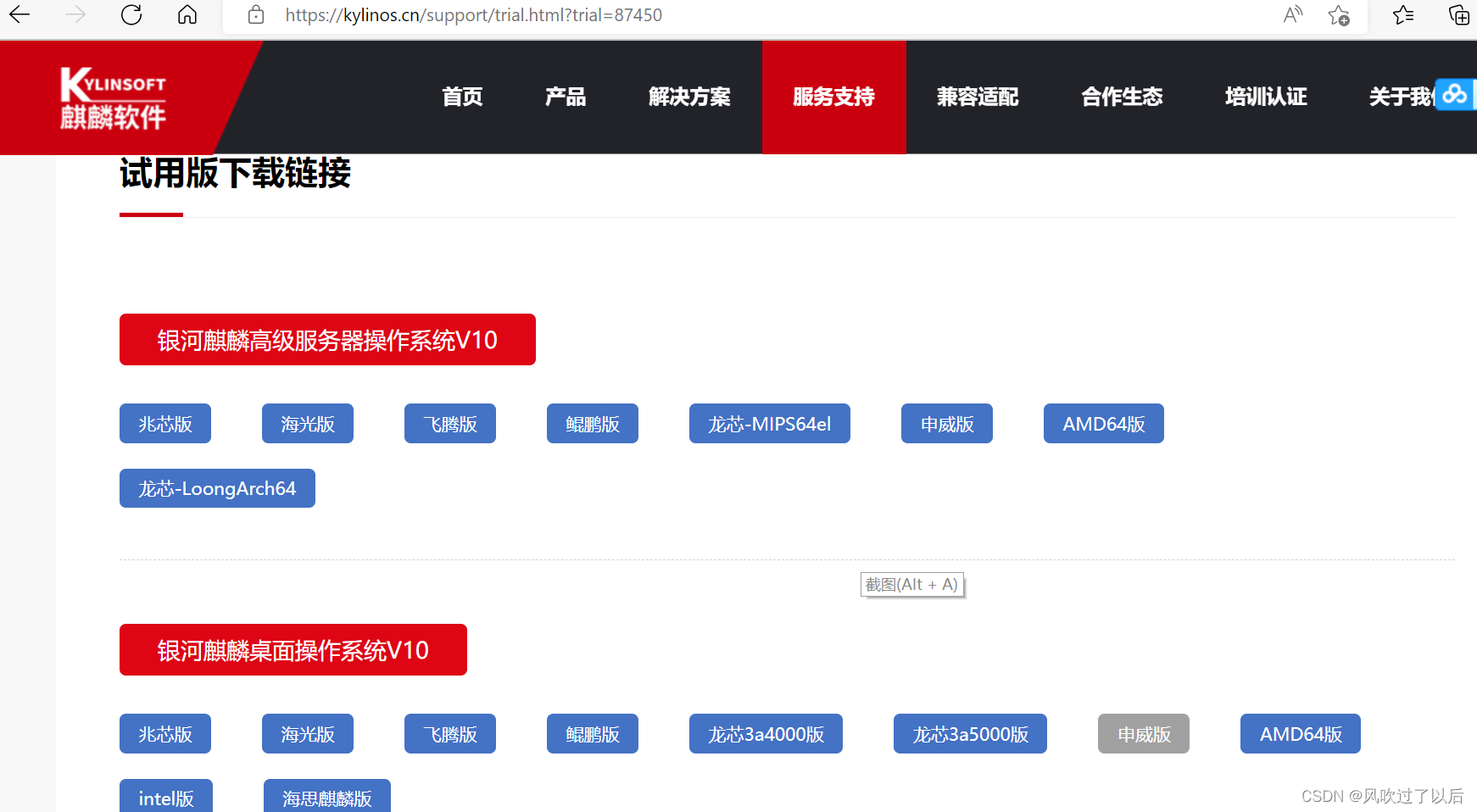Click the 银河麒麟桌面操作系统V10 banner
Image resolution: width=1477 pixels, height=812 pixels.
tap(293, 650)
